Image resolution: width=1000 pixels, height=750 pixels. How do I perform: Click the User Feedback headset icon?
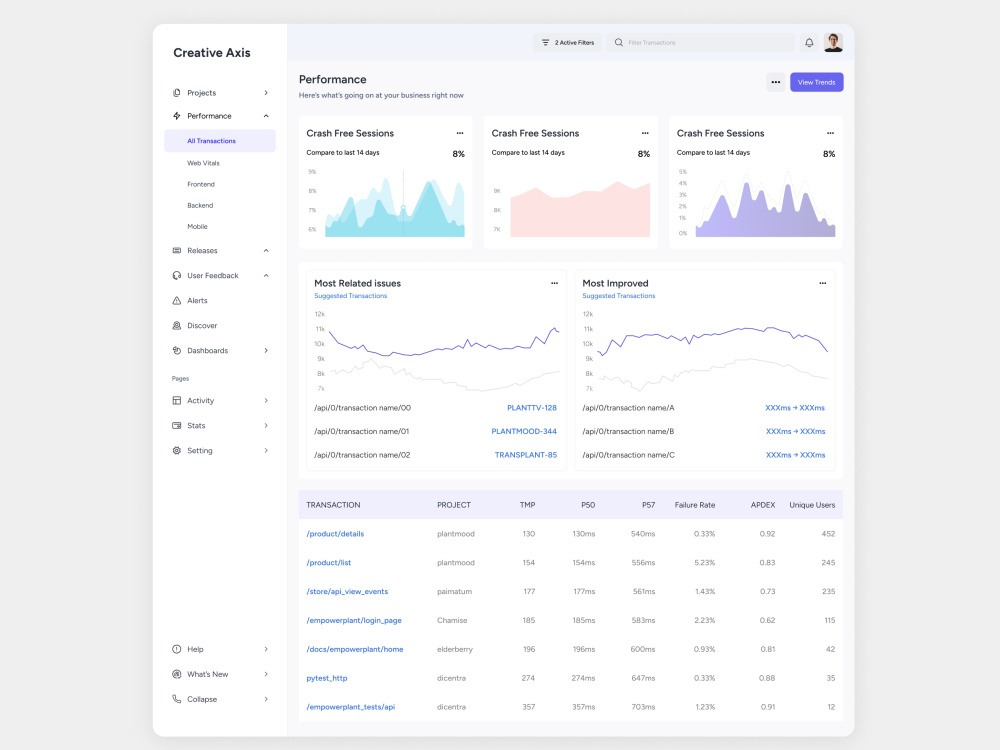click(177, 276)
